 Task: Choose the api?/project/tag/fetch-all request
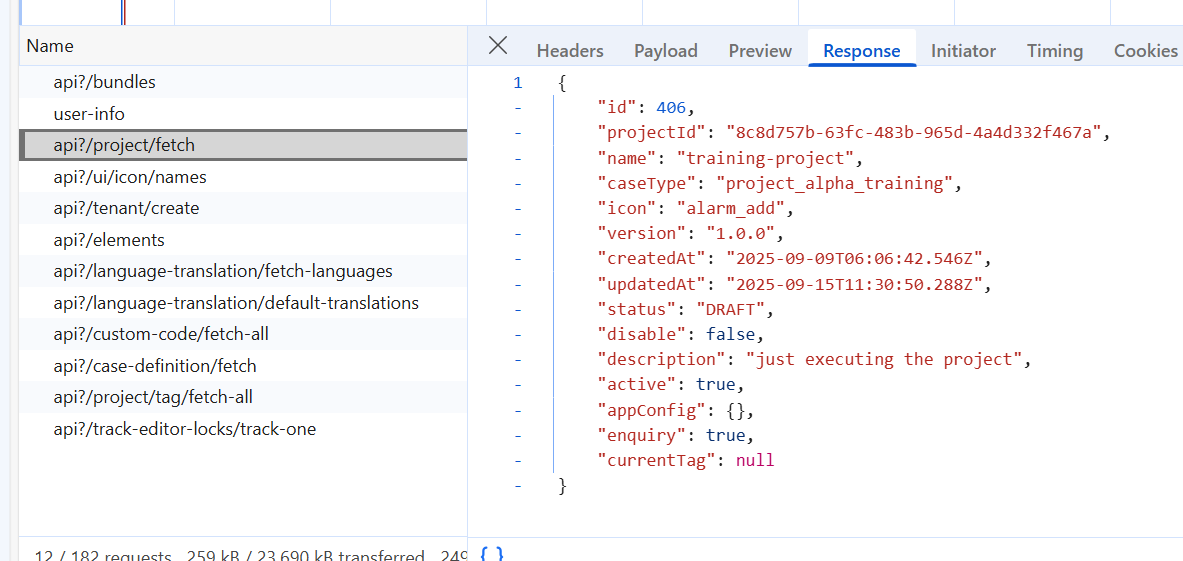[x=153, y=397]
